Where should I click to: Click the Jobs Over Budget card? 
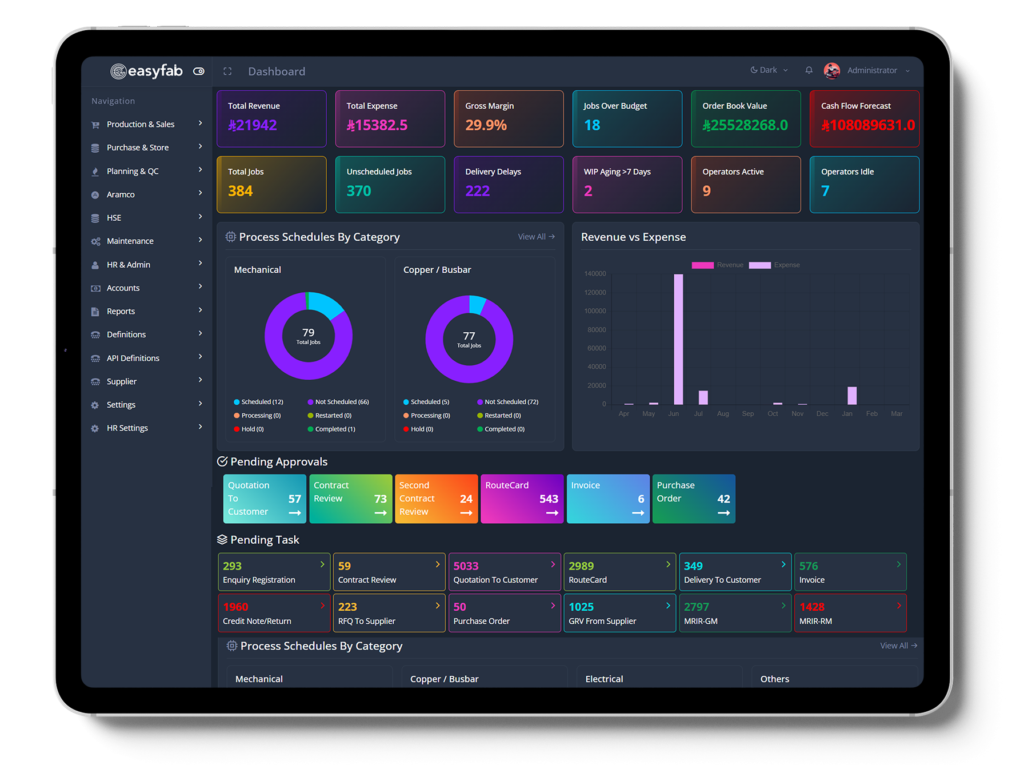tap(628, 119)
